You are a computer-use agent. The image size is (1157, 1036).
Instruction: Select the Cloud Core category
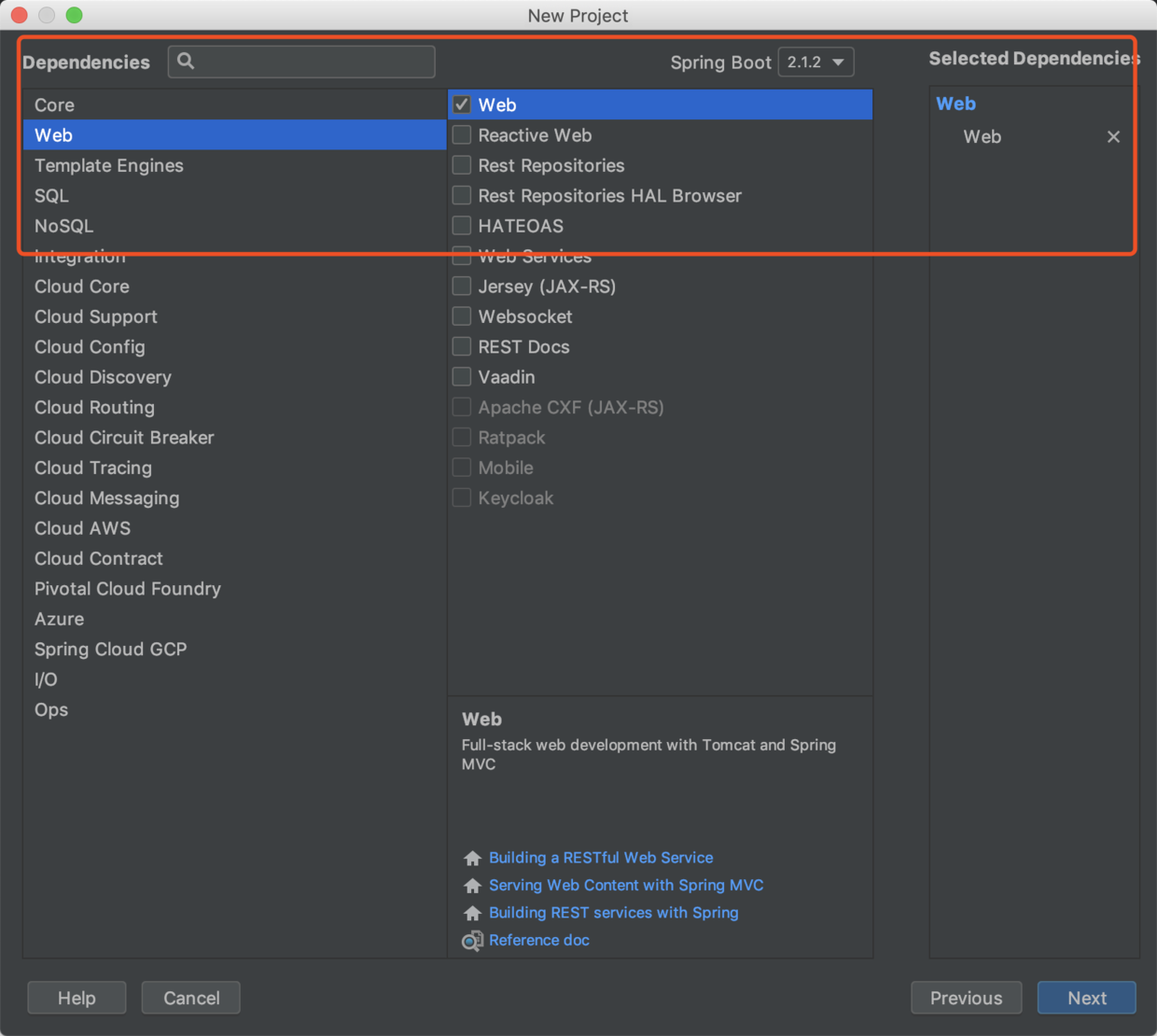(235, 287)
